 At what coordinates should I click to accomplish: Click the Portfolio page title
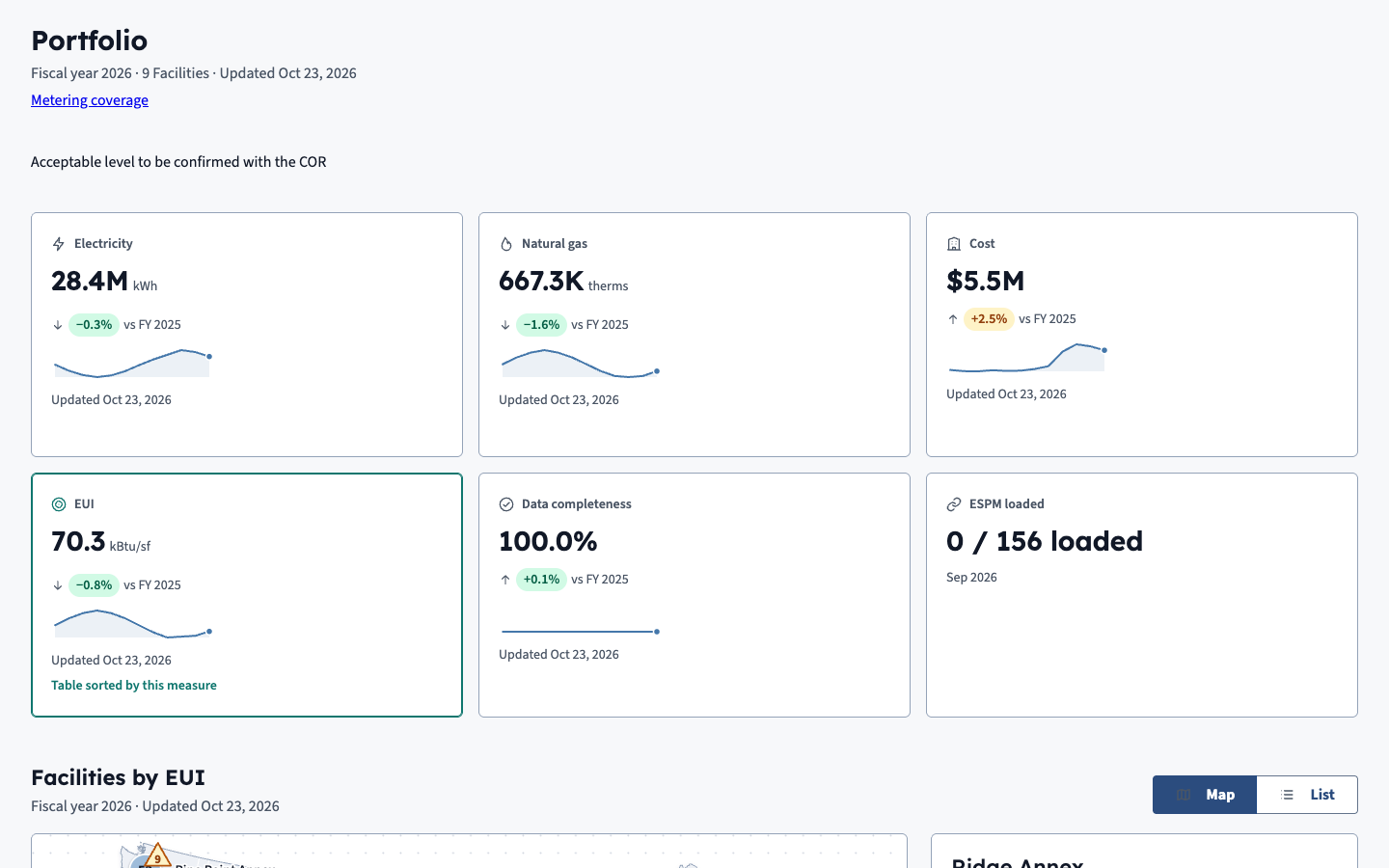pyautogui.click(x=90, y=41)
